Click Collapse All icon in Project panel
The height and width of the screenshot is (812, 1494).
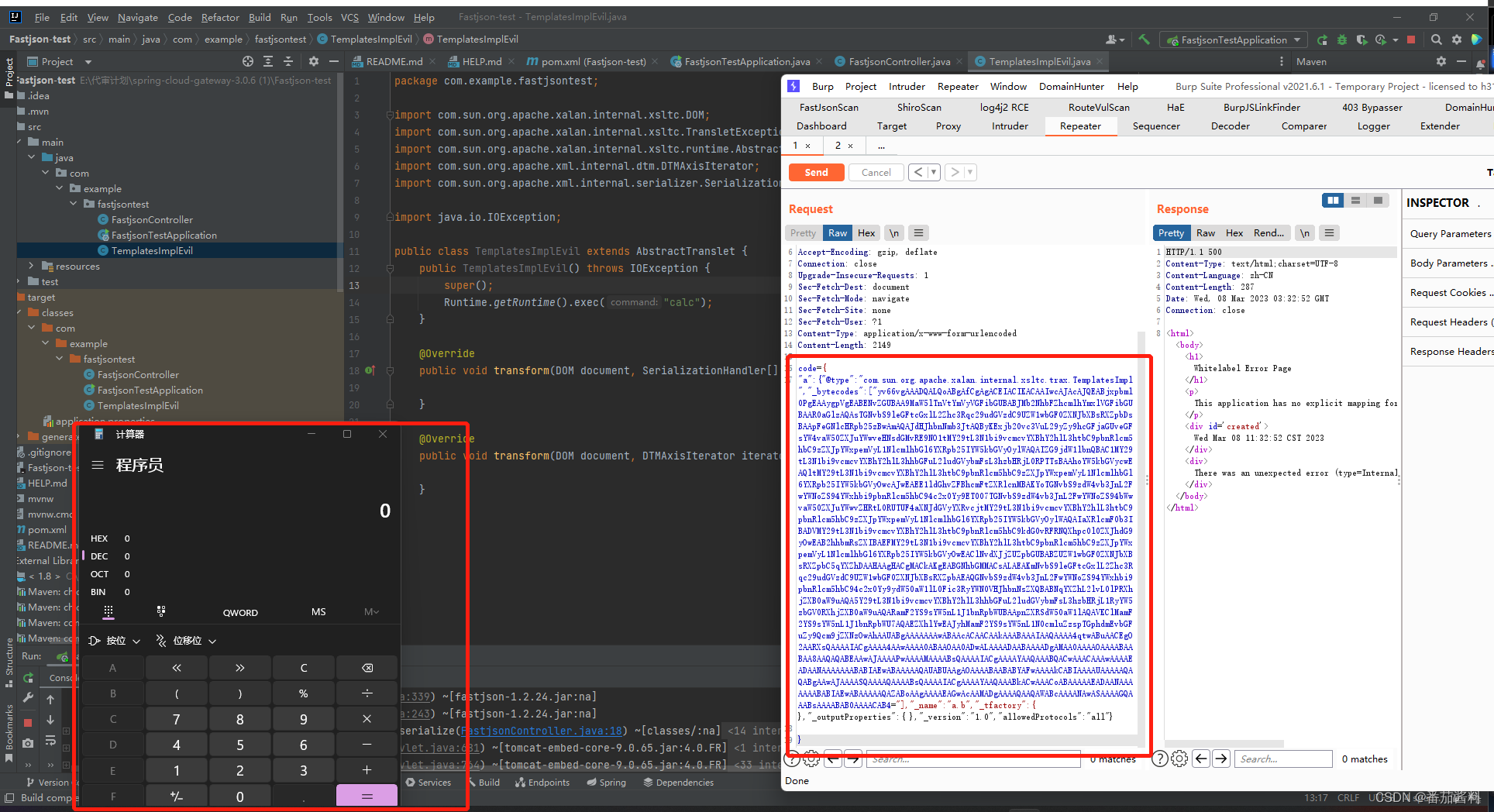pos(288,61)
